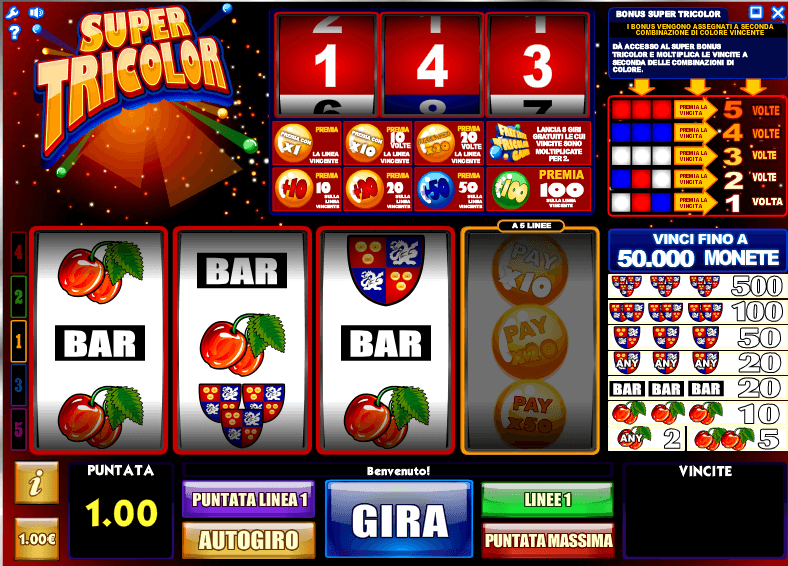Change coin value with the 1.00€ button
Screen dimensions: 788x566
click(36, 538)
